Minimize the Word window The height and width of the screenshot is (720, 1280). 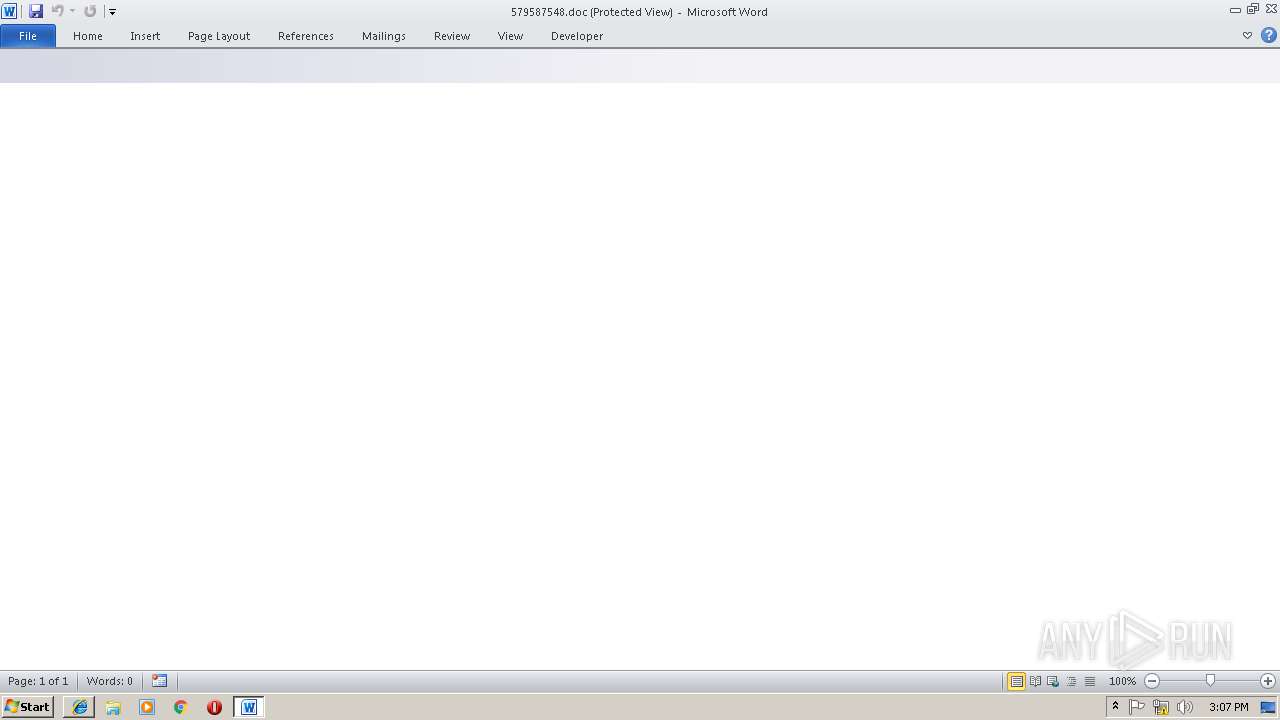1235,9
